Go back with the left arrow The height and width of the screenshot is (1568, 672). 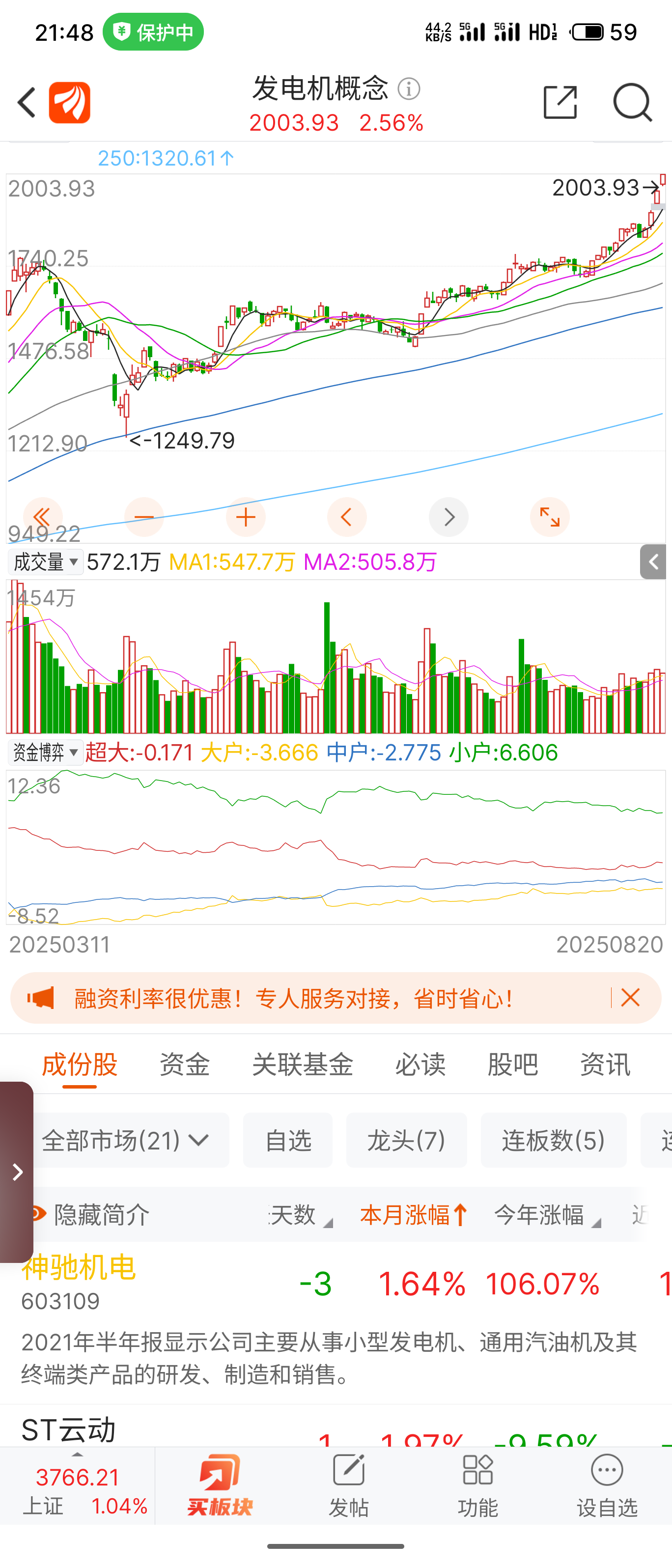tap(26, 102)
